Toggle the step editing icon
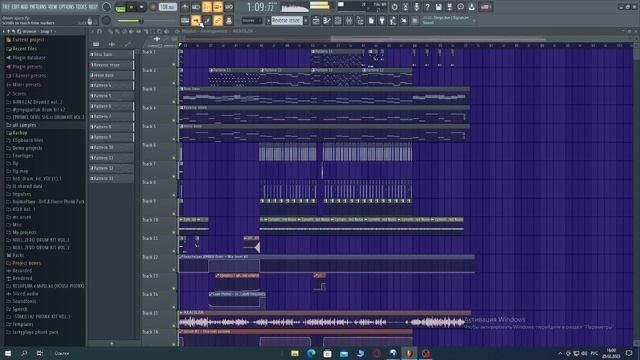 click(207, 20)
